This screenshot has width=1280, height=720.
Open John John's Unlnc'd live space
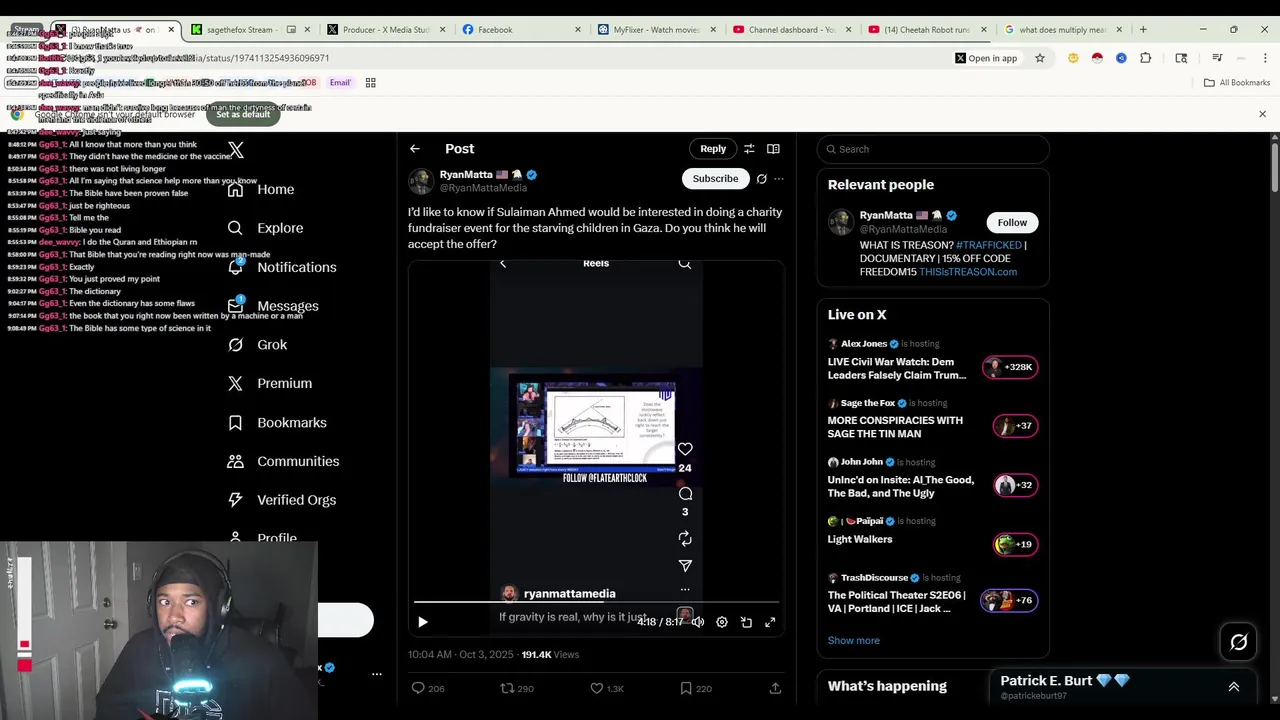pyautogui.click(x=933, y=479)
